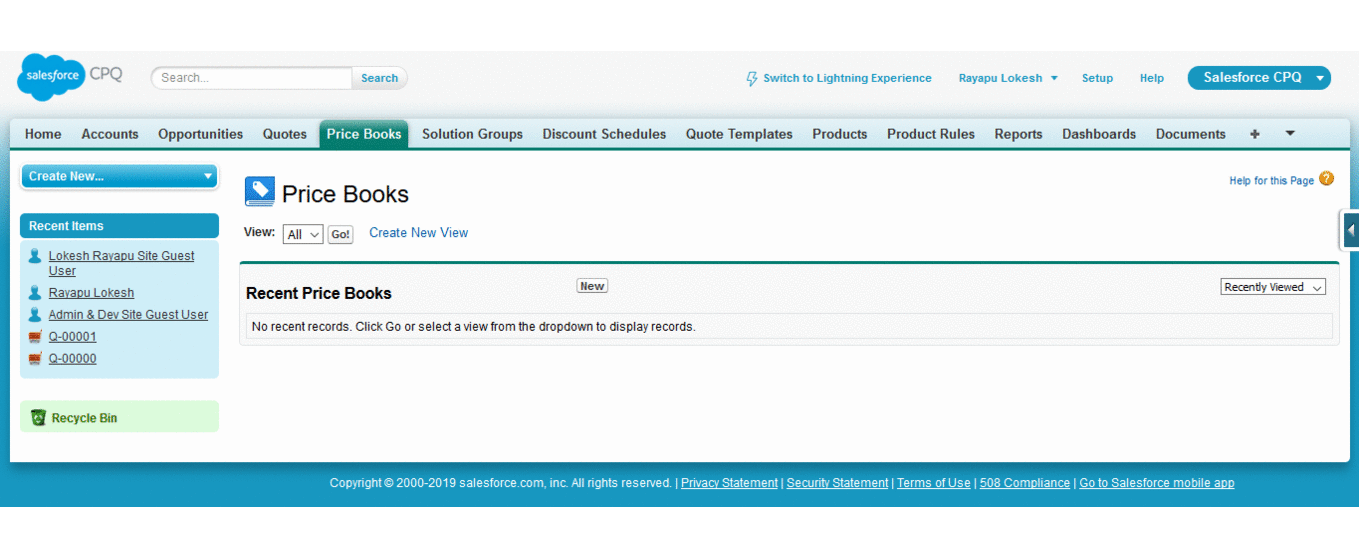Image resolution: width=1359 pixels, height=559 pixels.
Task: Click the Q-00001 quote cart icon
Action: pos(35,337)
